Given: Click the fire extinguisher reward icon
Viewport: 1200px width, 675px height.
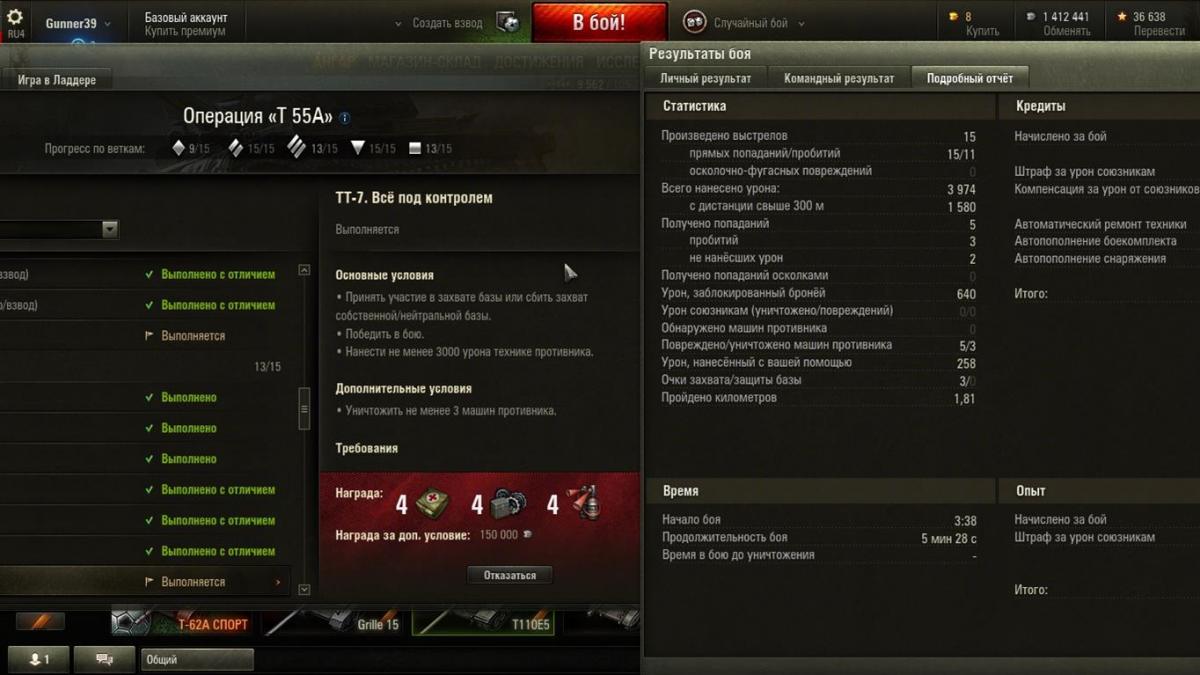Looking at the screenshot, I should [583, 504].
